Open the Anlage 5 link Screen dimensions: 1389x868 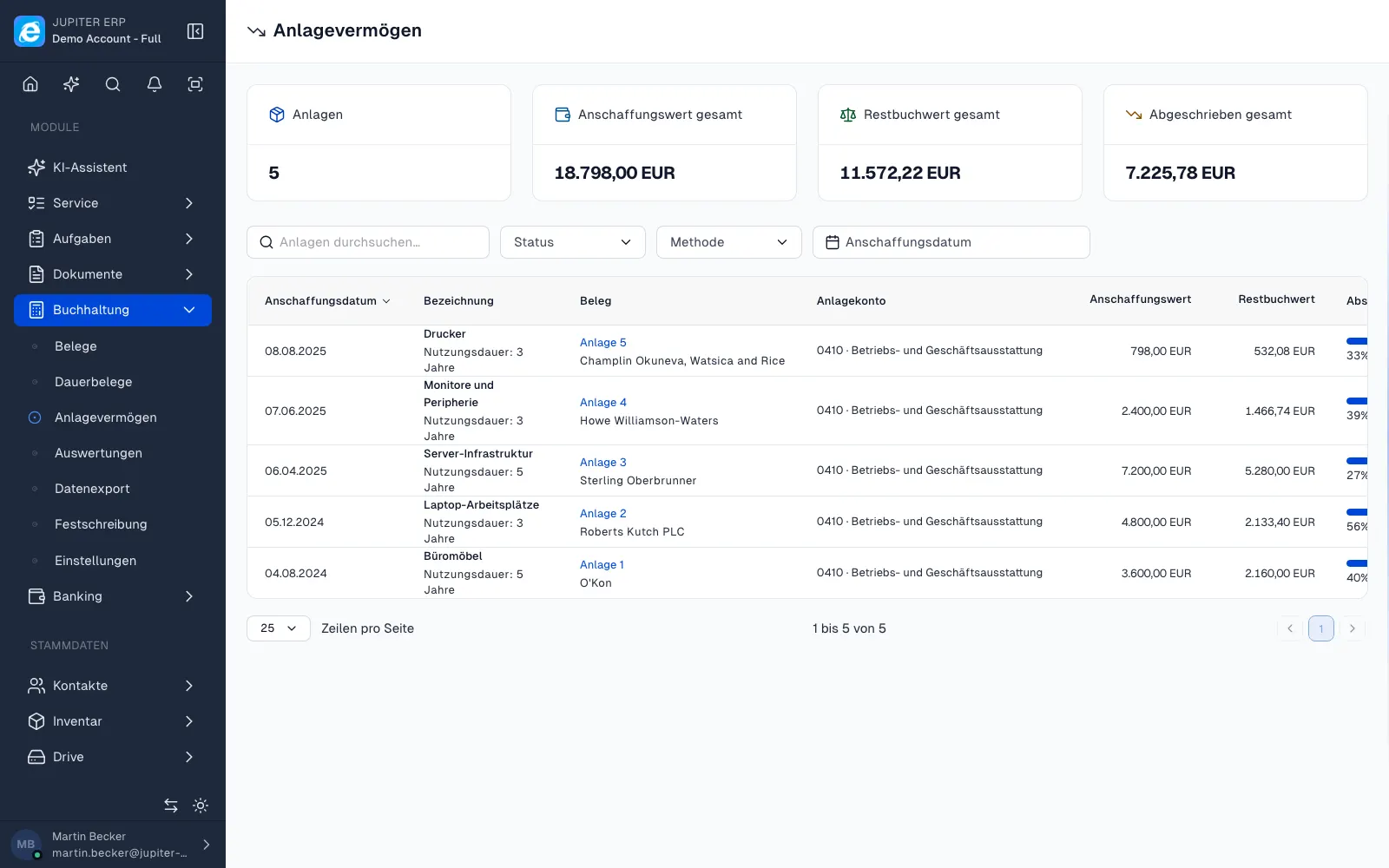(603, 343)
